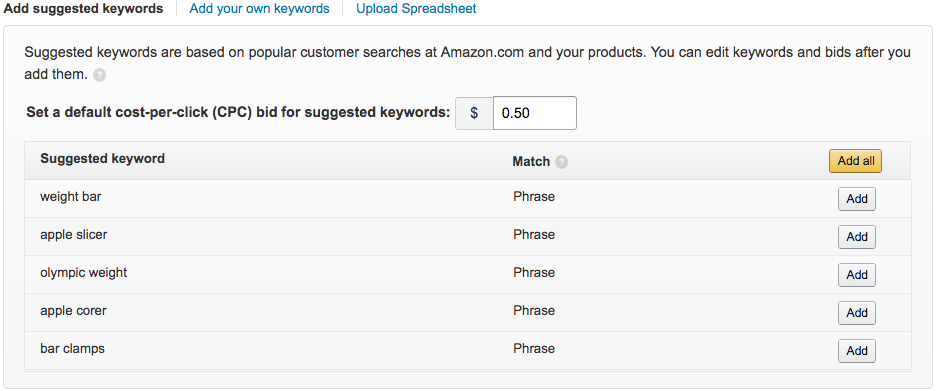The image size is (936, 391).
Task: Click the Add all button
Action: click(x=855, y=161)
